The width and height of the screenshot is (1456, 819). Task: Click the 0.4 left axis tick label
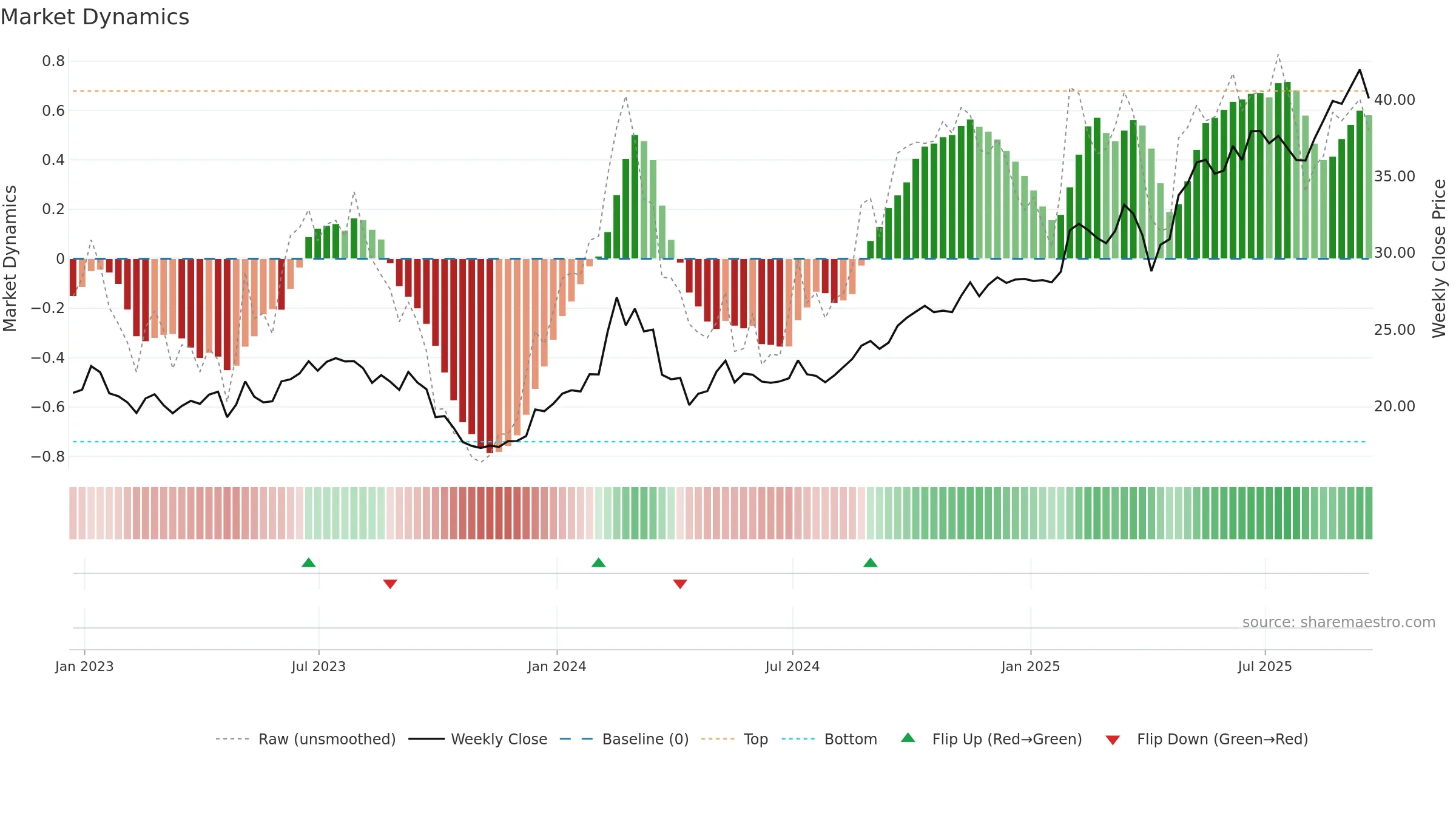(x=53, y=160)
